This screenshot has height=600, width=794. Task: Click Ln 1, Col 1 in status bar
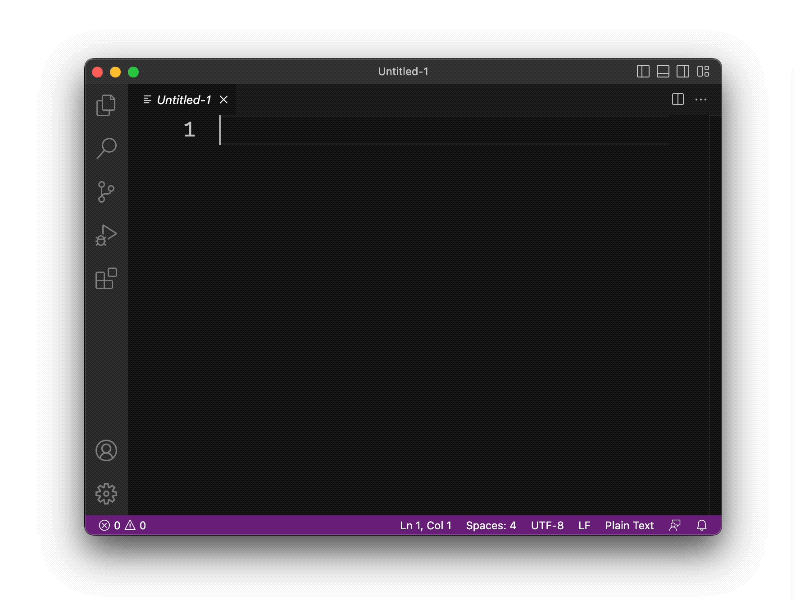pos(425,525)
